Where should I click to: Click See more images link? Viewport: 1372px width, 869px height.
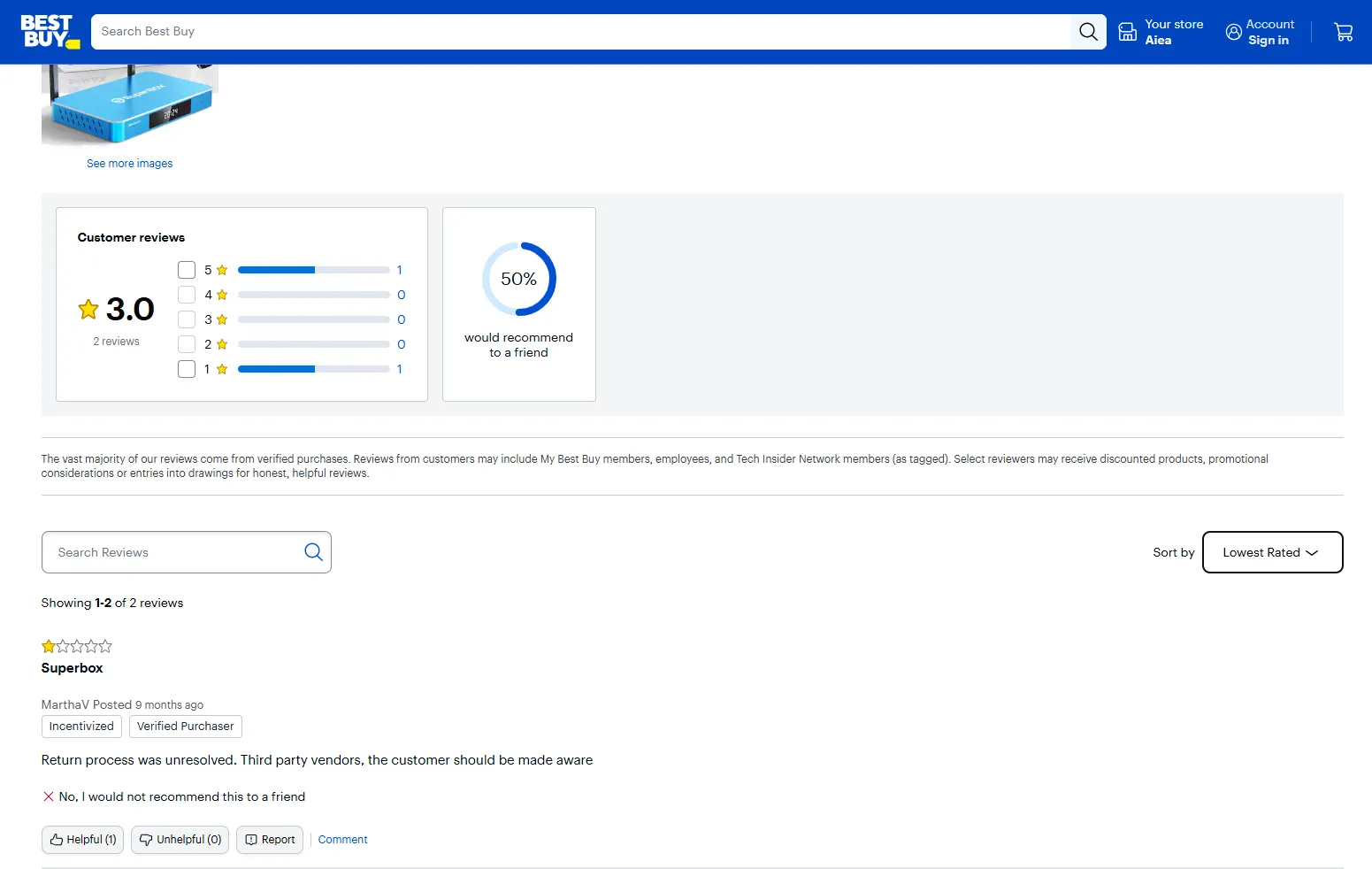tap(130, 164)
